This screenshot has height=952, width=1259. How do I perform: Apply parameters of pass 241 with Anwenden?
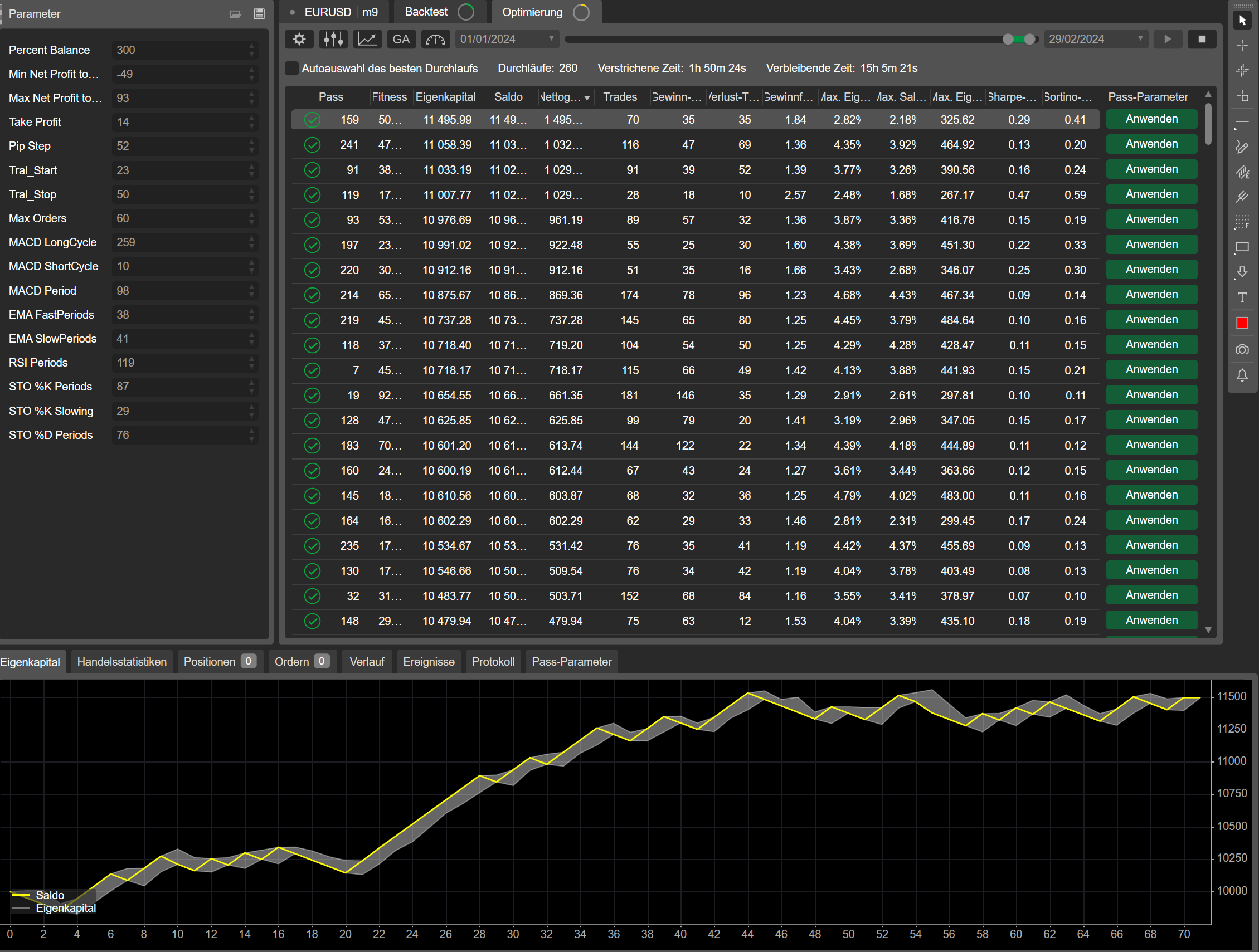[1151, 144]
